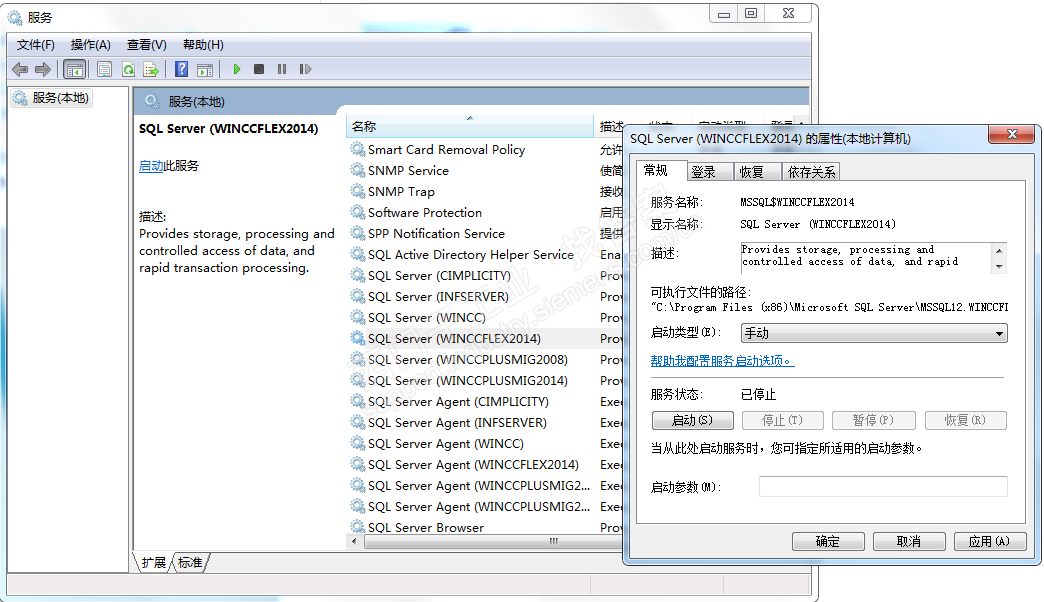Switch to the 依存关系 tab

[811, 172]
